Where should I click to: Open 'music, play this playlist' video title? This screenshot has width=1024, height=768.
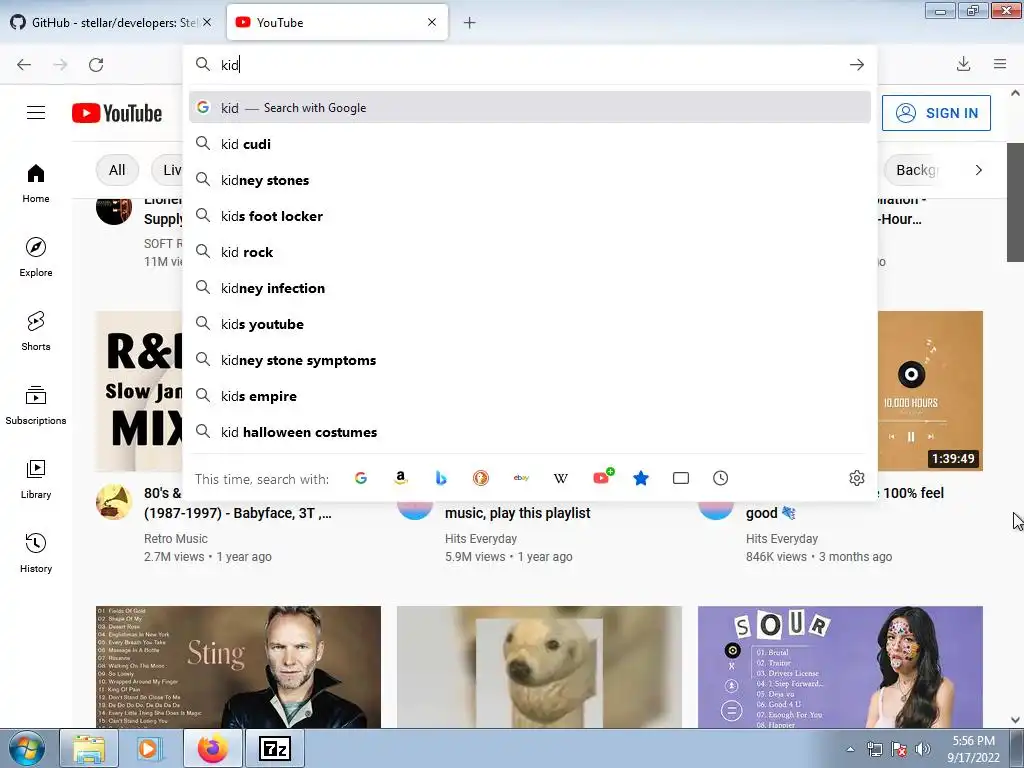pyautogui.click(x=517, y=513)
